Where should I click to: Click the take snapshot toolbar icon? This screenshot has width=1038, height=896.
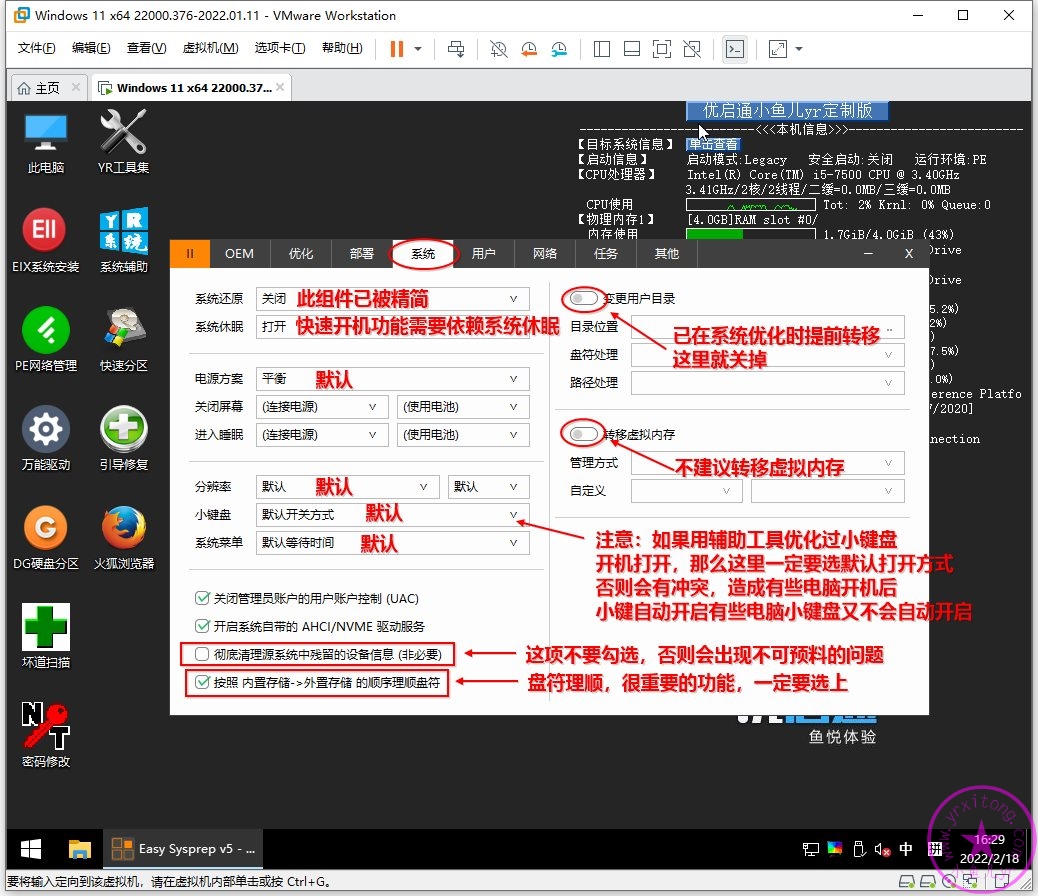(x=498, y=49)
